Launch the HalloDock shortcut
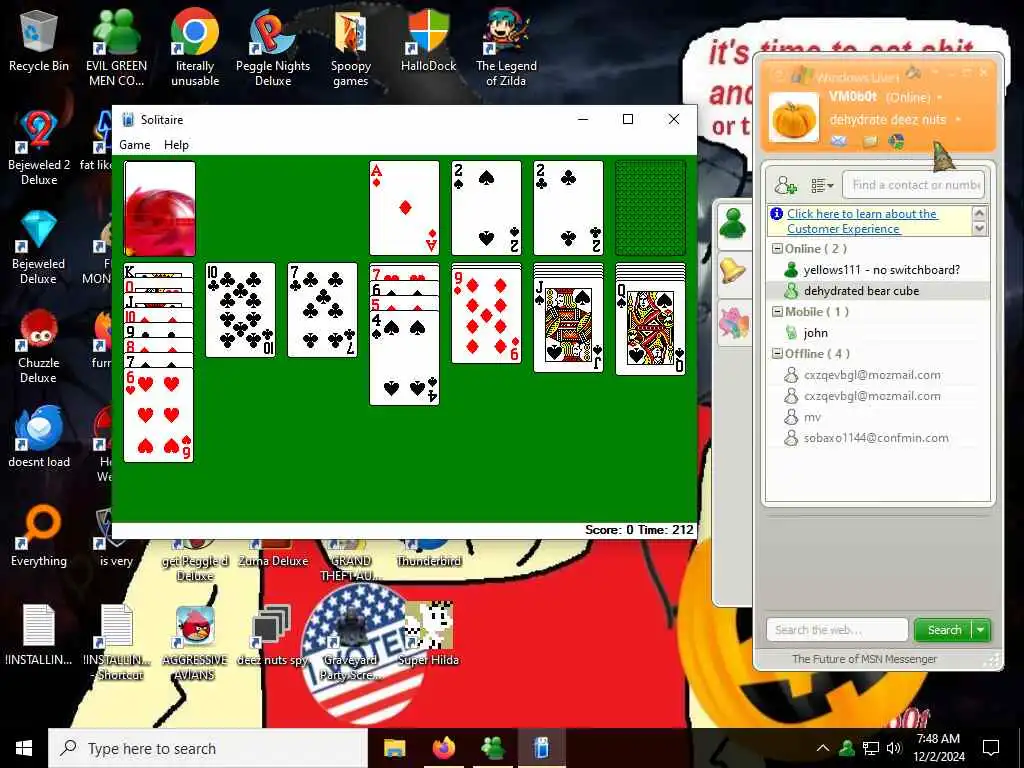1024x768 pixels. [428, 40]
